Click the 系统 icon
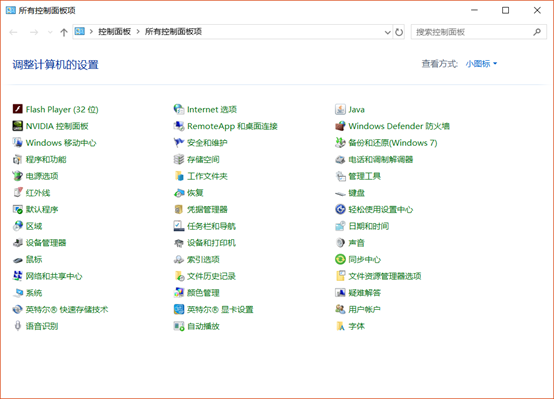Viewport: 554px width, 399px height. tap(18, 293)
